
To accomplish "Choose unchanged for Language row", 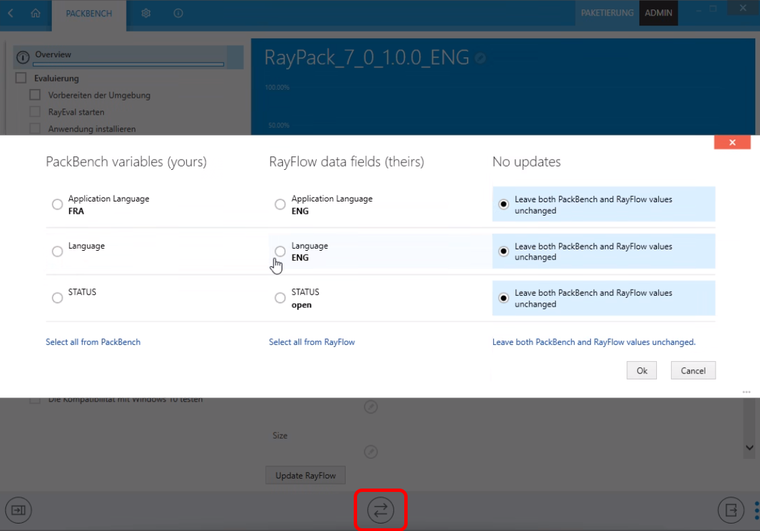I will click(504, 251).
